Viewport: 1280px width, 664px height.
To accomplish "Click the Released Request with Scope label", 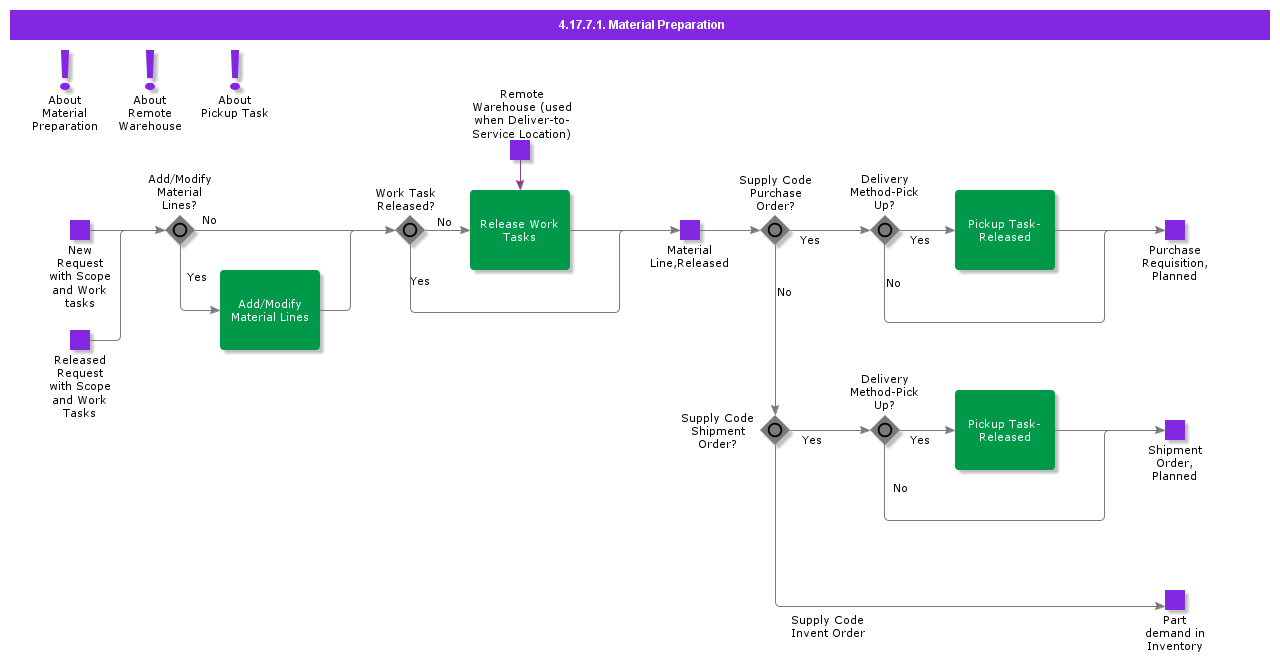I will point(80,386).
